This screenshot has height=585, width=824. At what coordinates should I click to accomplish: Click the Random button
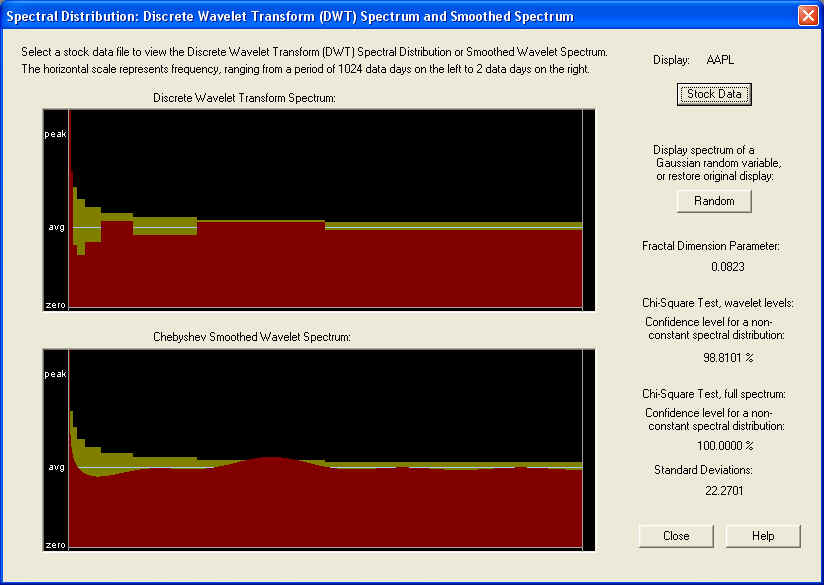coord(714,201)
